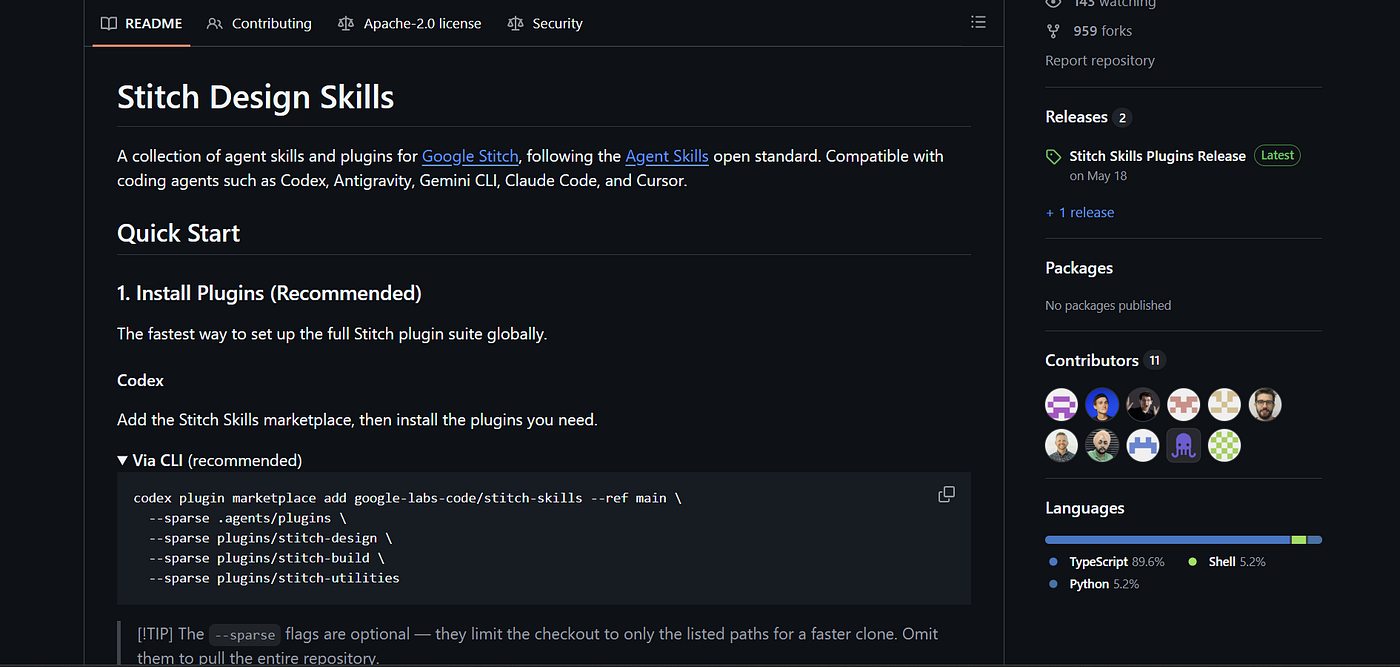
Task: Open the blue-background contributor avatar
Action: [x=1102, y=404]
